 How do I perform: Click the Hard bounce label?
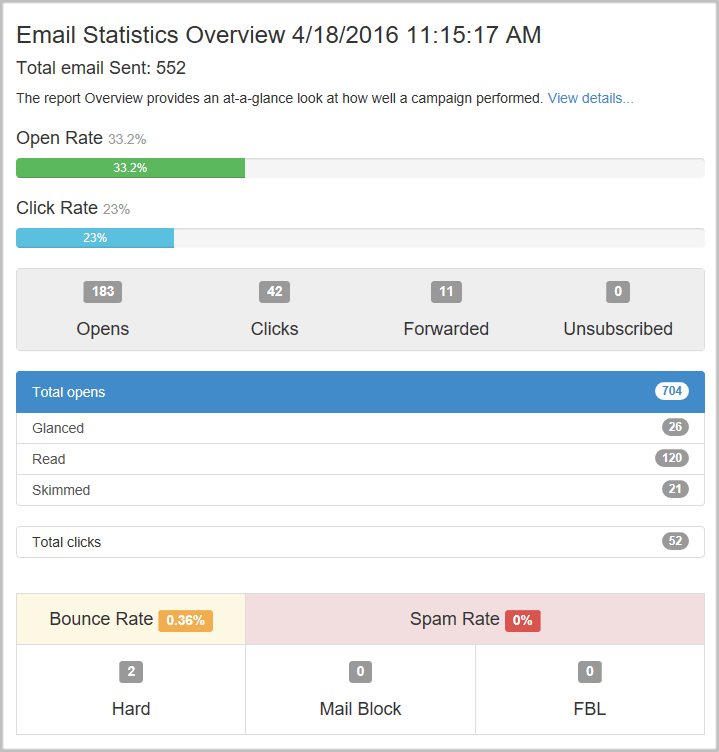click(x=131, y=709)
